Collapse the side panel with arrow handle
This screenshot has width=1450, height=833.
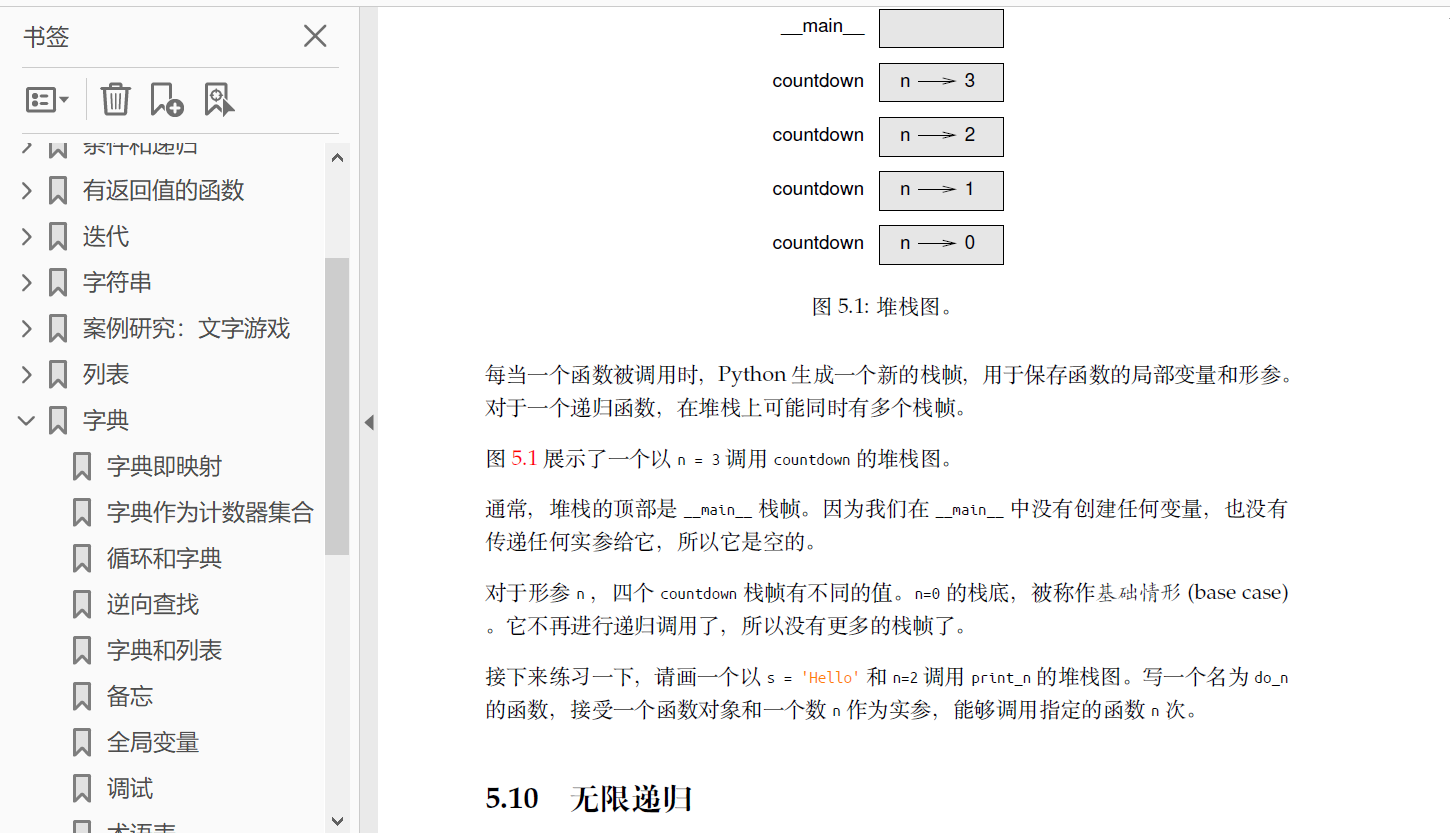click(368, 422)
